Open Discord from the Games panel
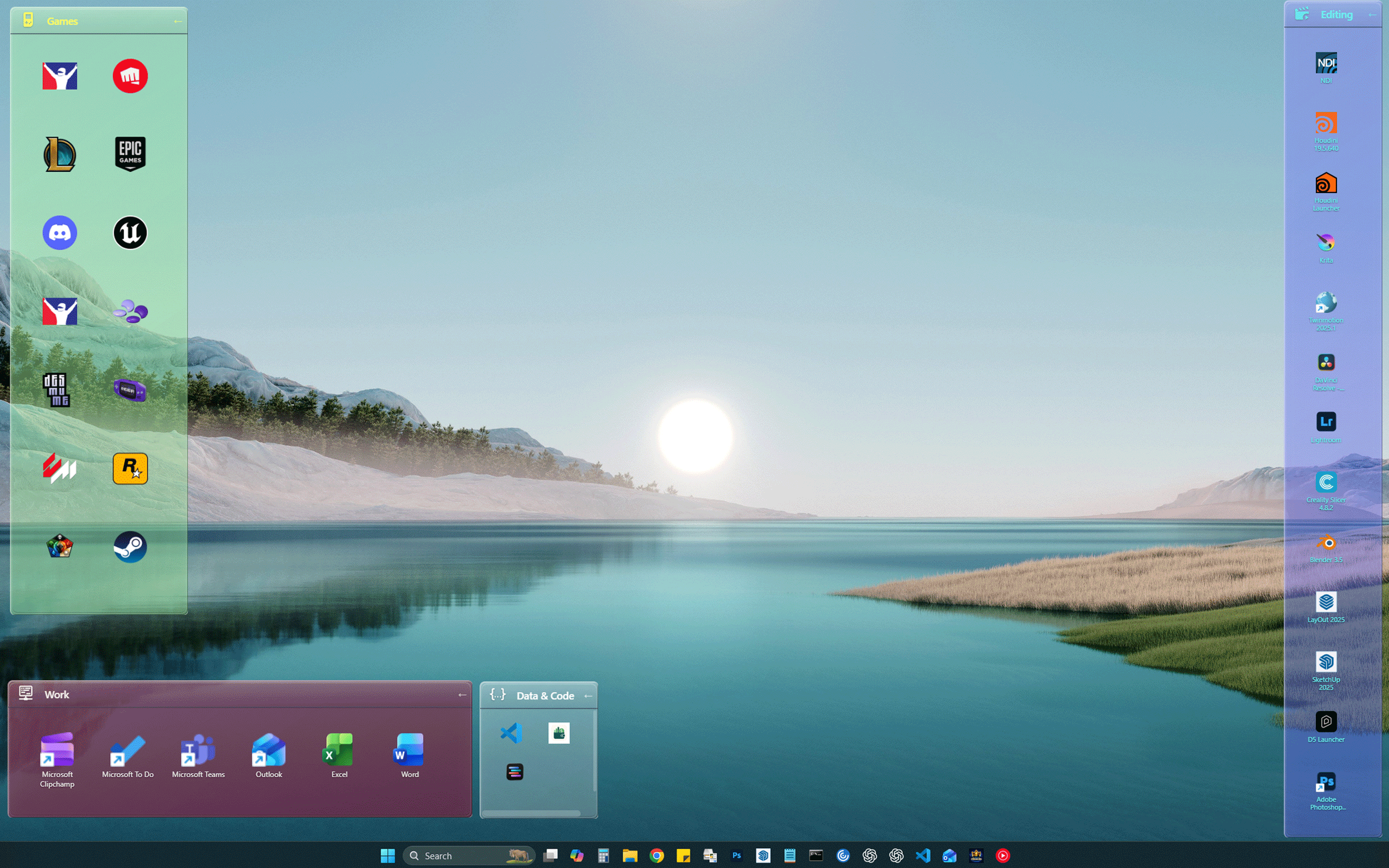Image resolution: width=1389 pixels, height=868 pixels. click(60, 233)
